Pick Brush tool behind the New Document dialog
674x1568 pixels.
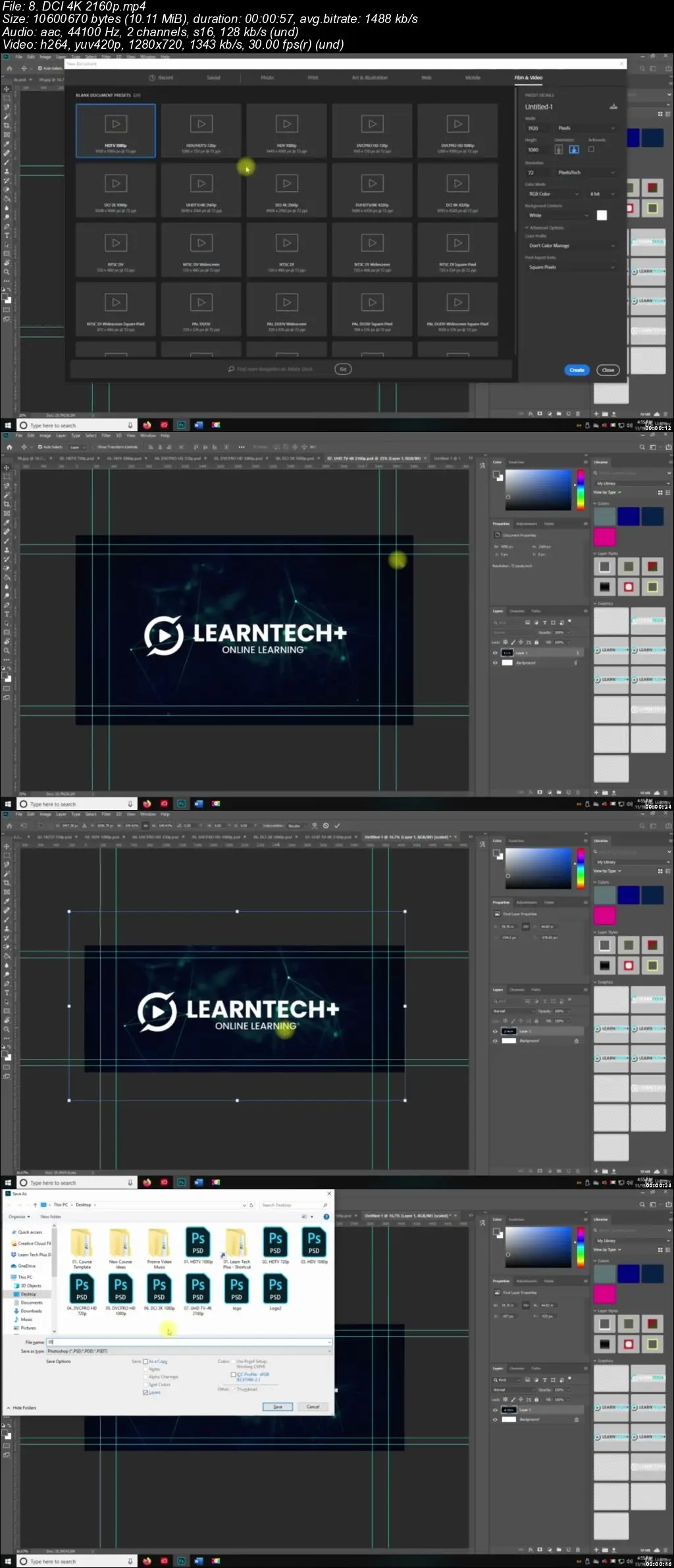[x=7, y=162]
